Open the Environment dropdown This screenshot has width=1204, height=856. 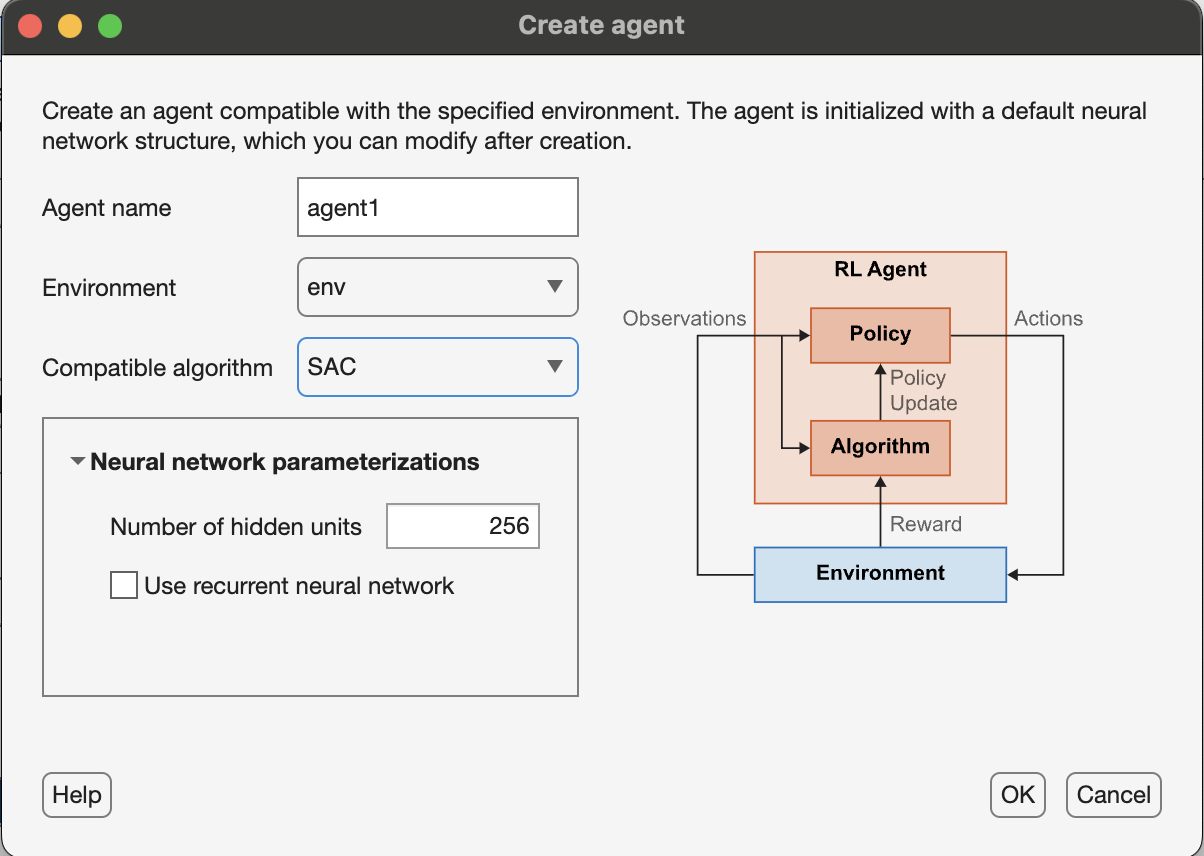coord(437,288)
